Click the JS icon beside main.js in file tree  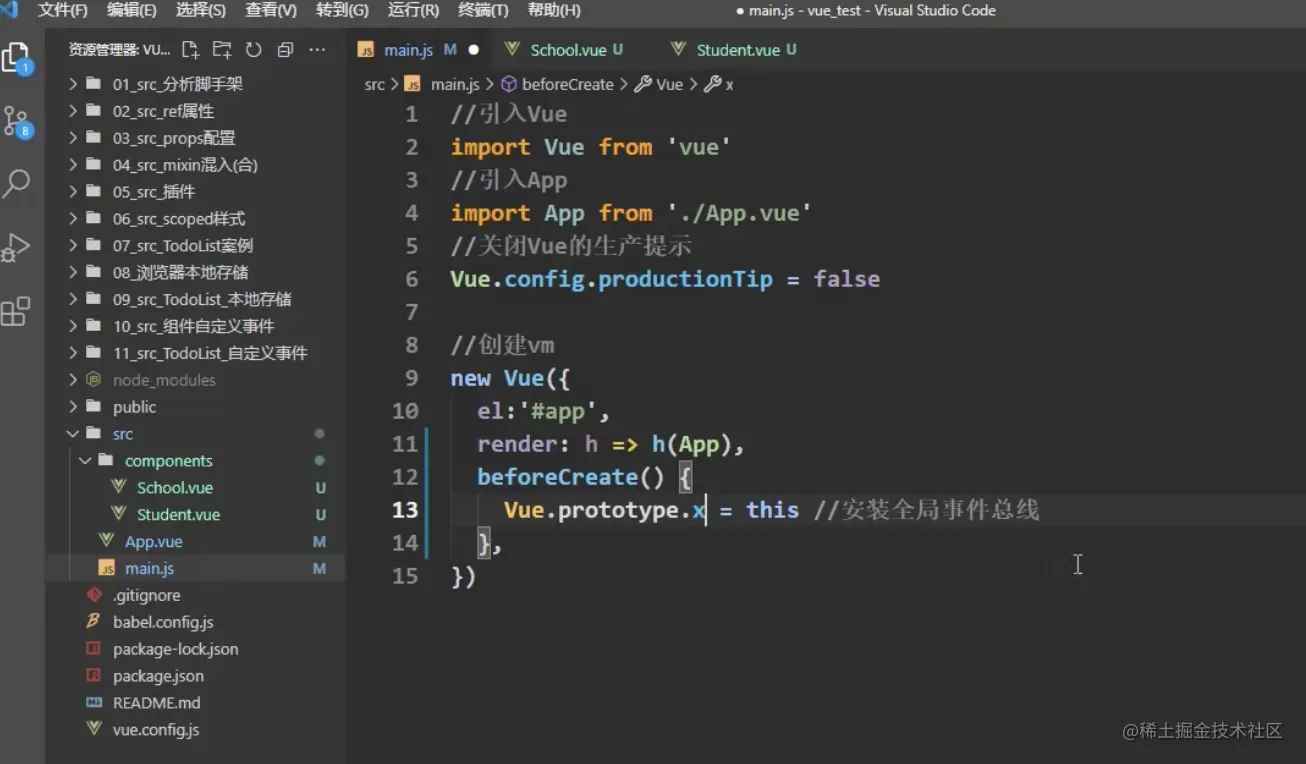(x=107, y=568)
